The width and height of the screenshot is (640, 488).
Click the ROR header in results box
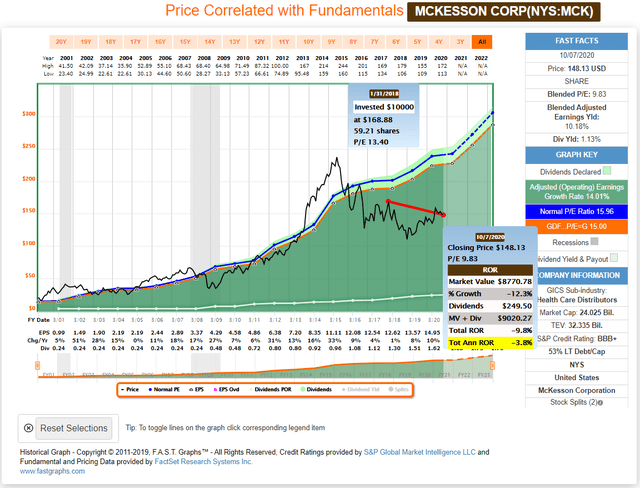pos(490,270)
